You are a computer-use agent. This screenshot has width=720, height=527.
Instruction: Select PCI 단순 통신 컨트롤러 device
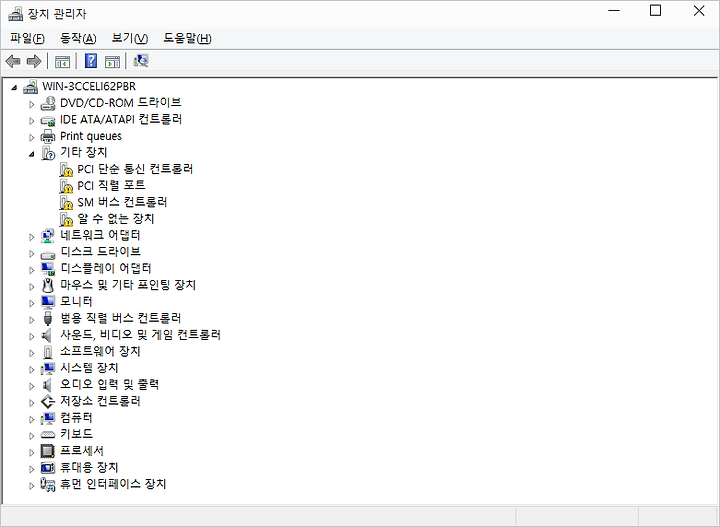point(135,169)
